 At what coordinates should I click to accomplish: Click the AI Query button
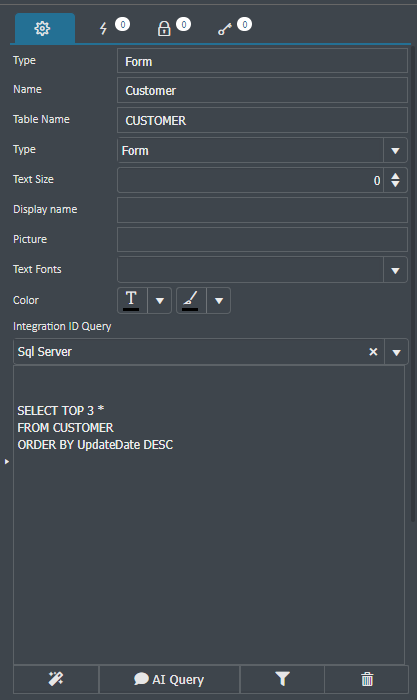tap(169, 679)
